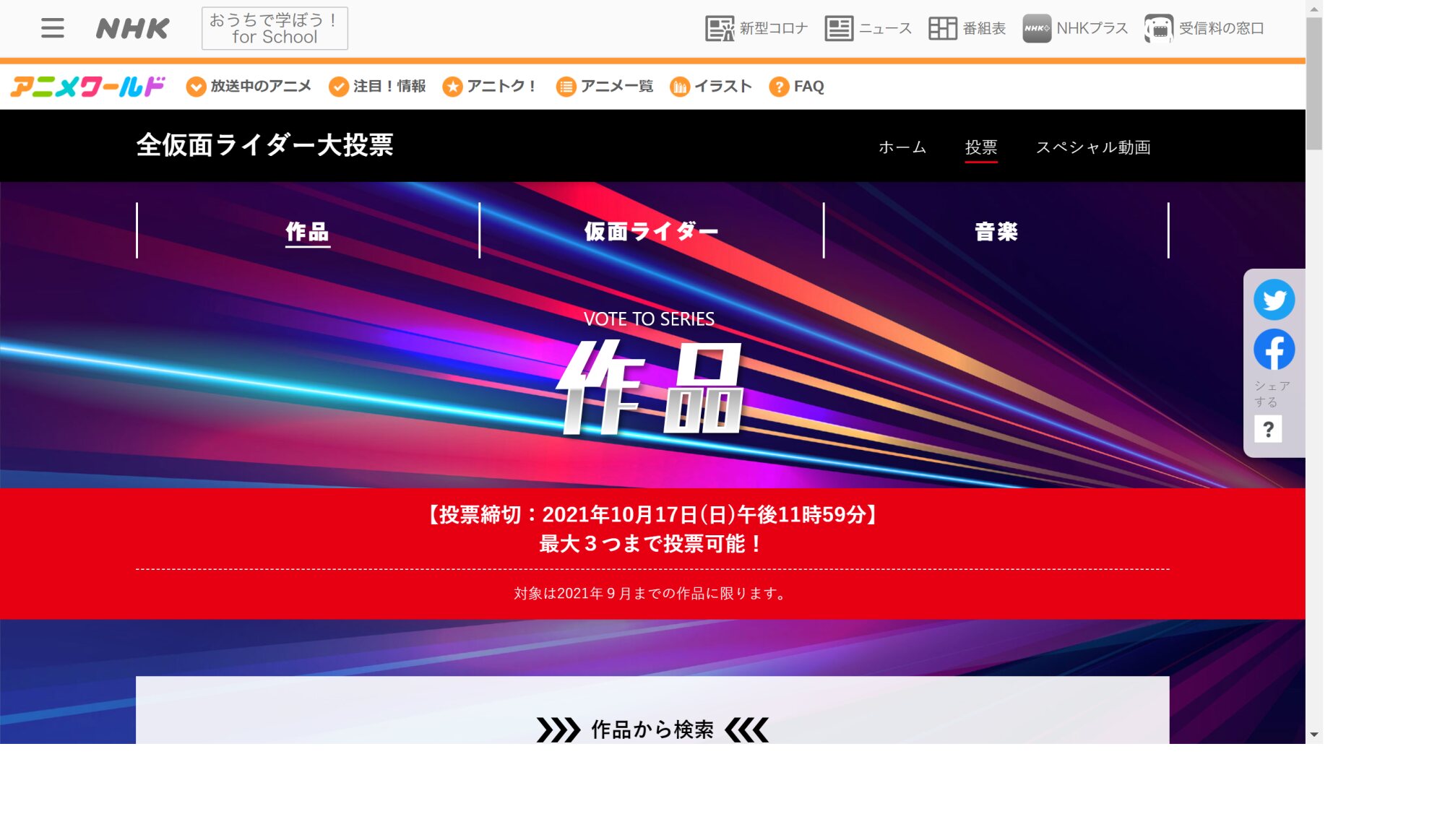Viewport: 1445px width, 840px height.
Task: Click the scrollbar down arrow
Action: tap(1314, 735)
